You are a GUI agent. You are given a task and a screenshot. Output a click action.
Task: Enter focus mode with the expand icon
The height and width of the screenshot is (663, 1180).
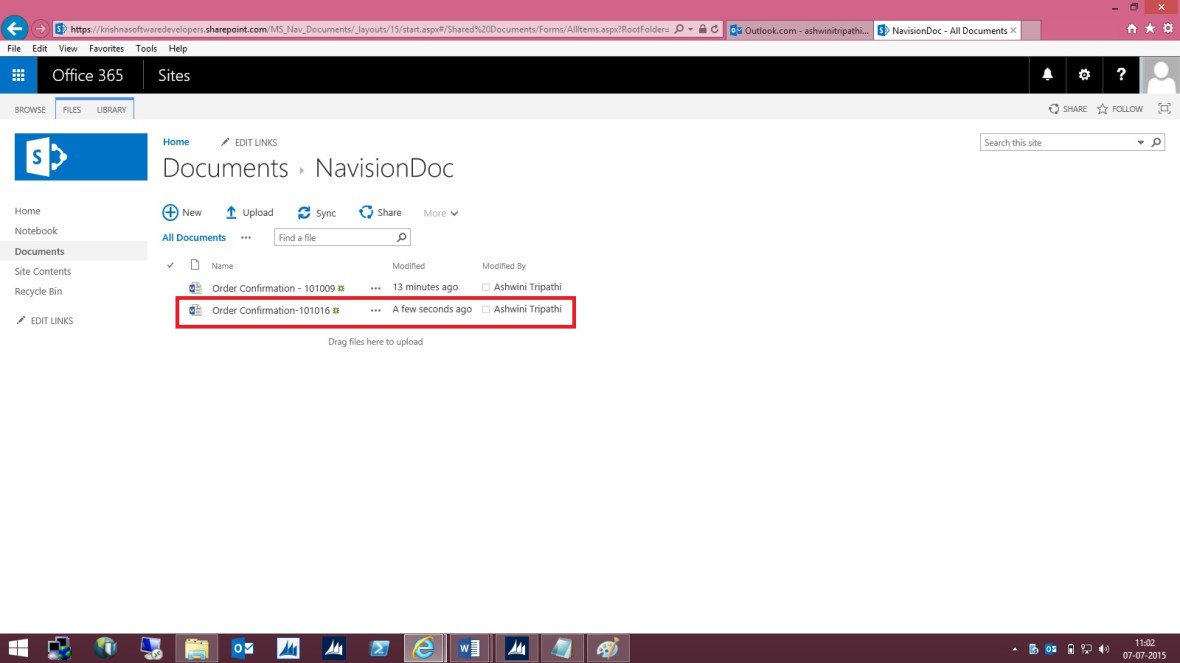pos(1164,108)
